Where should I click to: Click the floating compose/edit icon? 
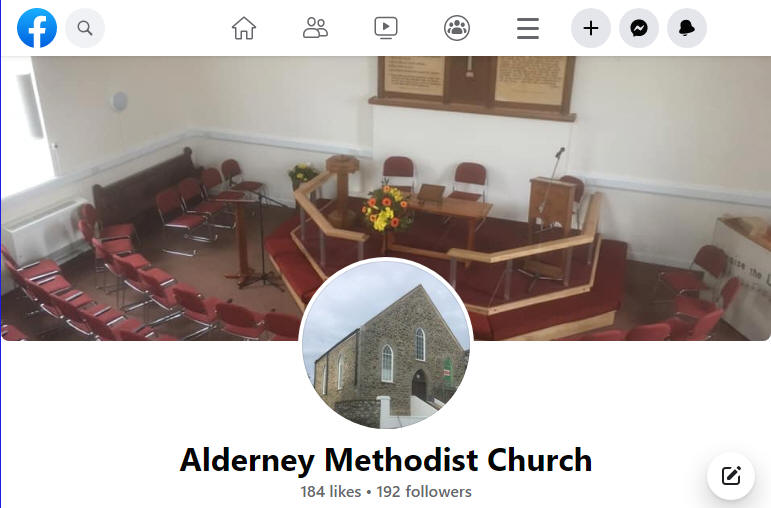pos(731,476)
